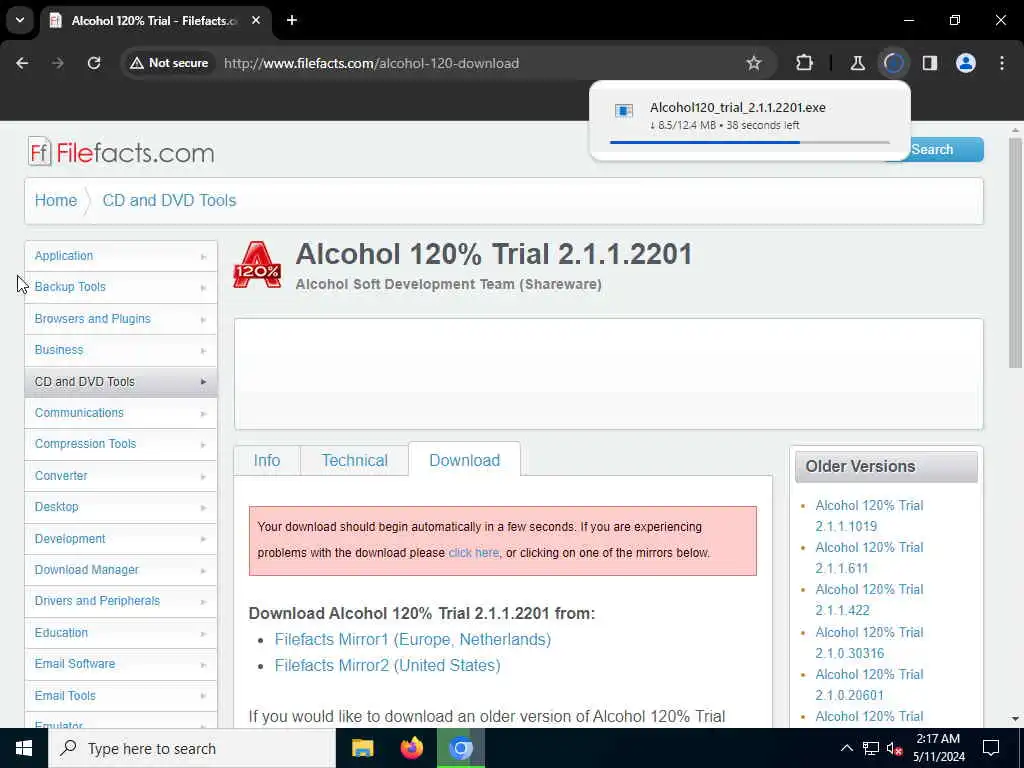The image size is (1024, 768).
Task: Open a new browser tab
Action: [292, 20]
